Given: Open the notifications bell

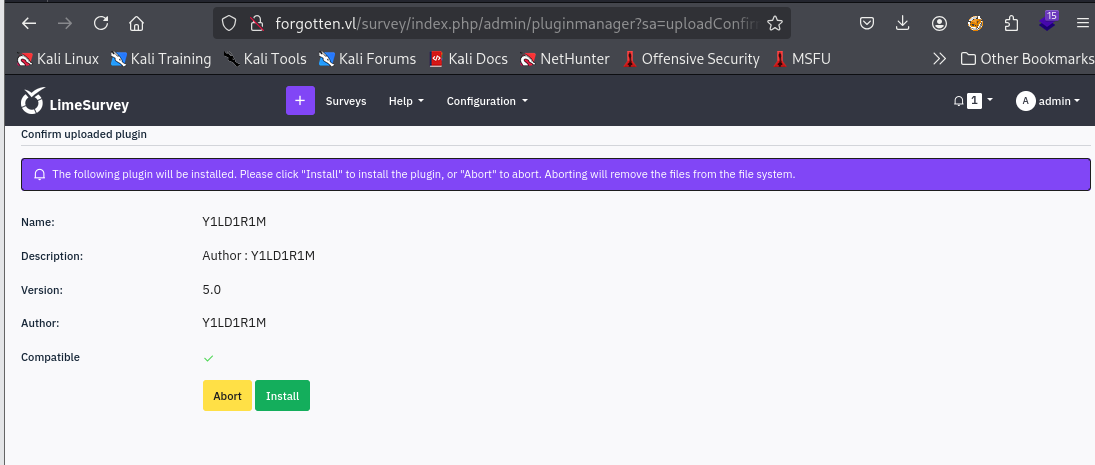Looking at the screenshot, I should (958, 101).
